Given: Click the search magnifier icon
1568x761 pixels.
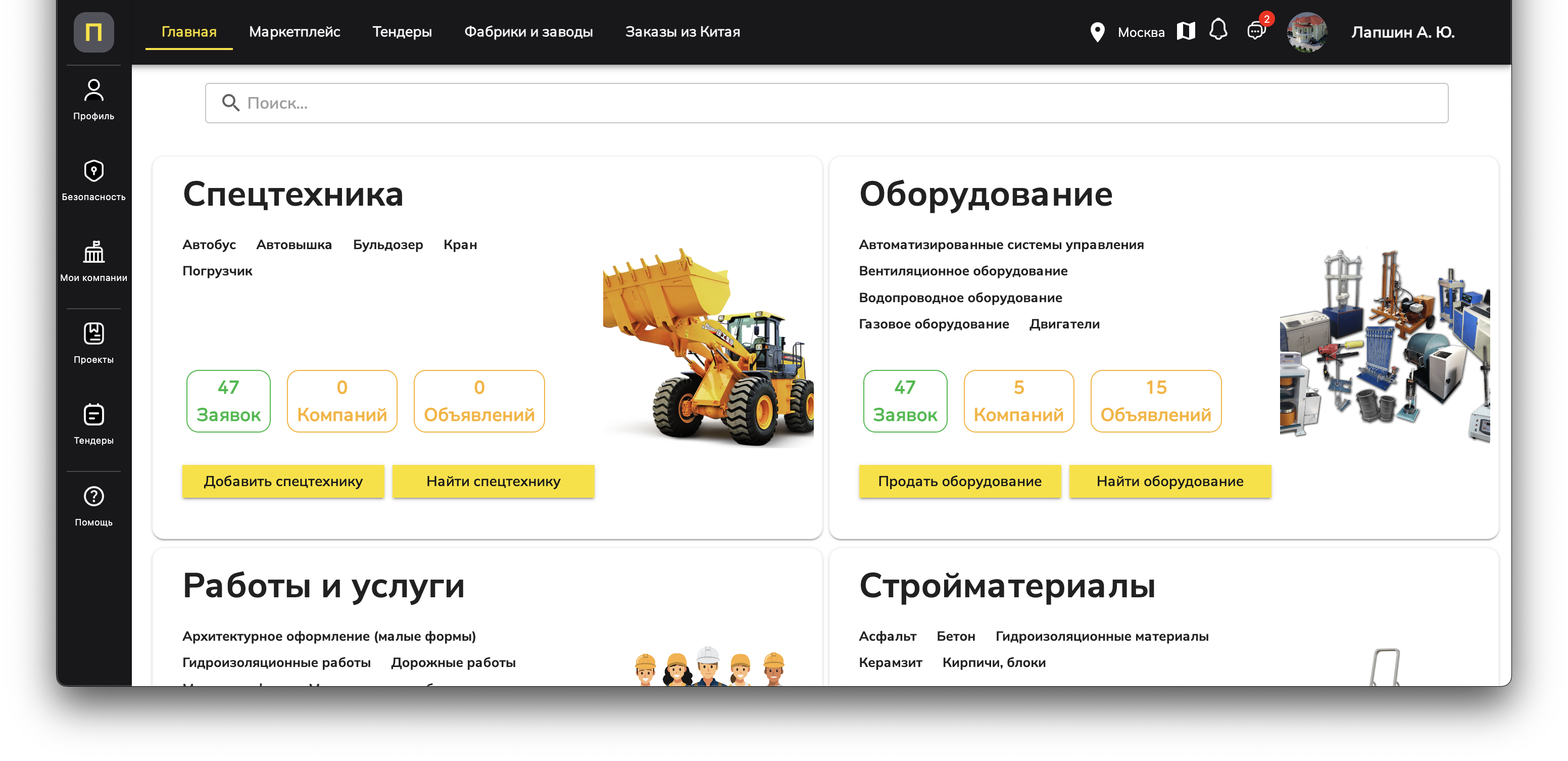Looking at the screenshot, I should [x=230, y=103].
